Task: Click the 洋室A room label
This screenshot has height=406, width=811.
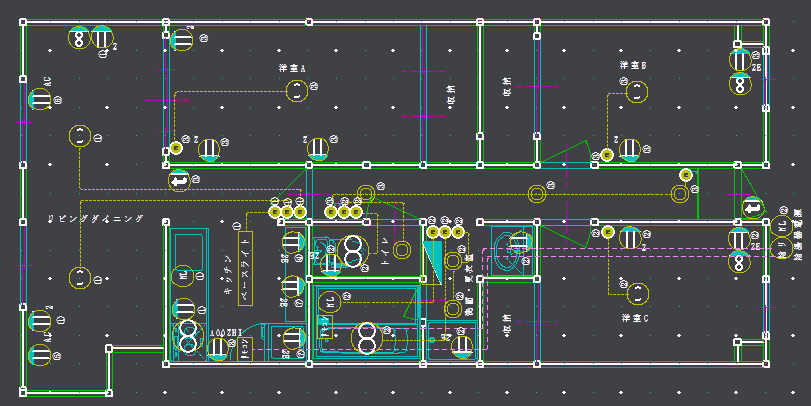Action: pos(292,68)
